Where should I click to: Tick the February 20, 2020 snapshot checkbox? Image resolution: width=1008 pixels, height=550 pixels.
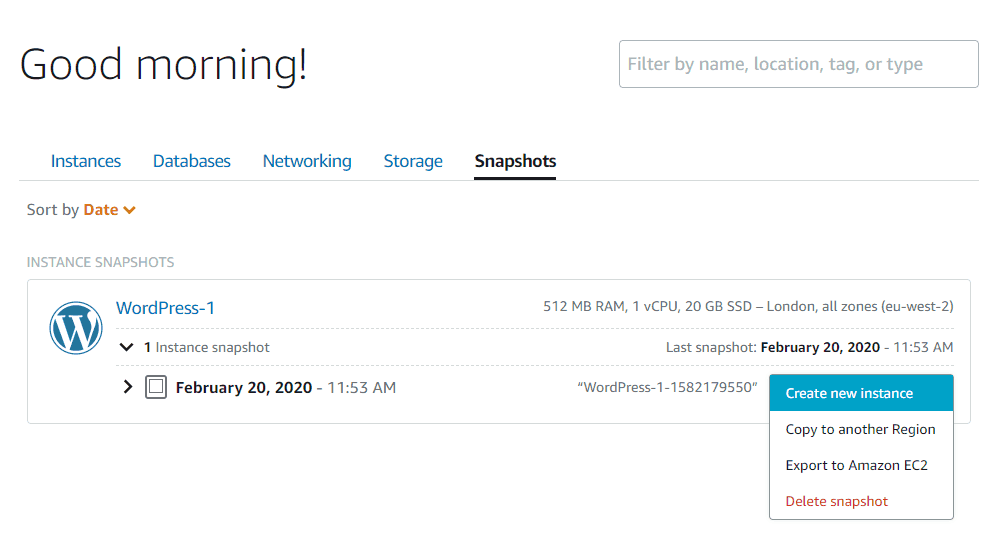156,387
